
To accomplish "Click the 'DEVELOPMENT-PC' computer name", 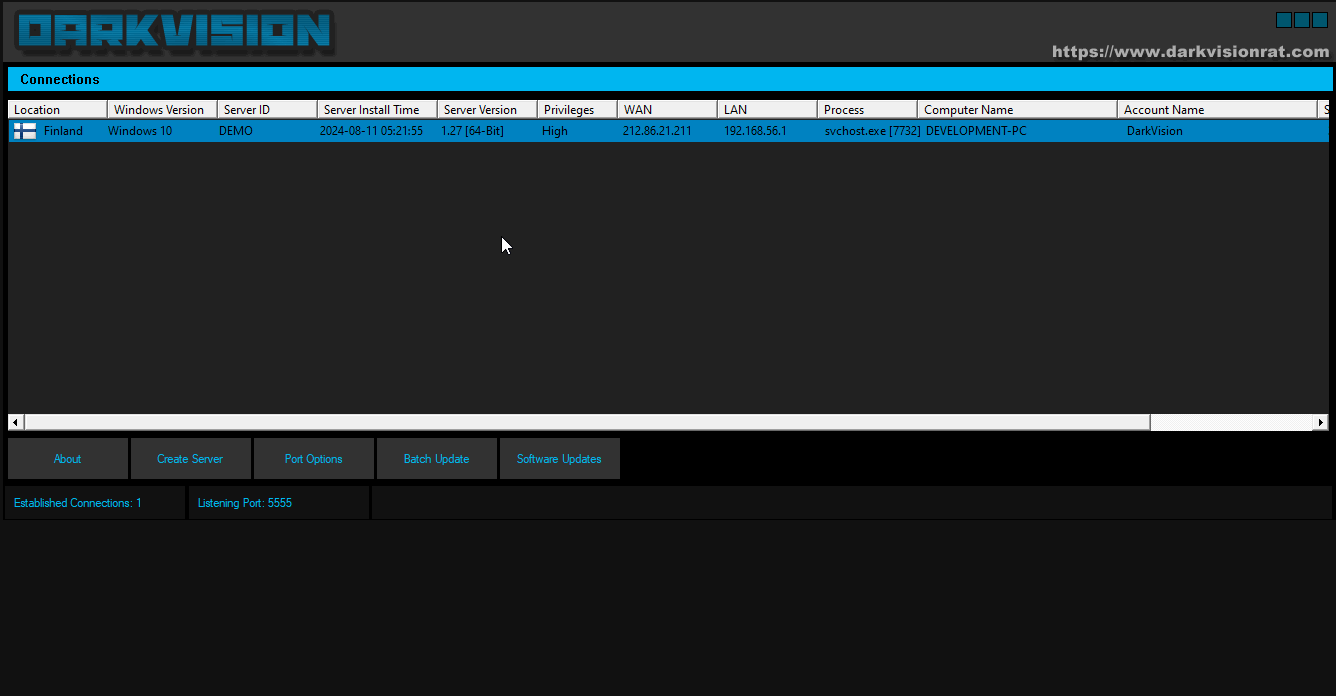I will pos(976,131).
